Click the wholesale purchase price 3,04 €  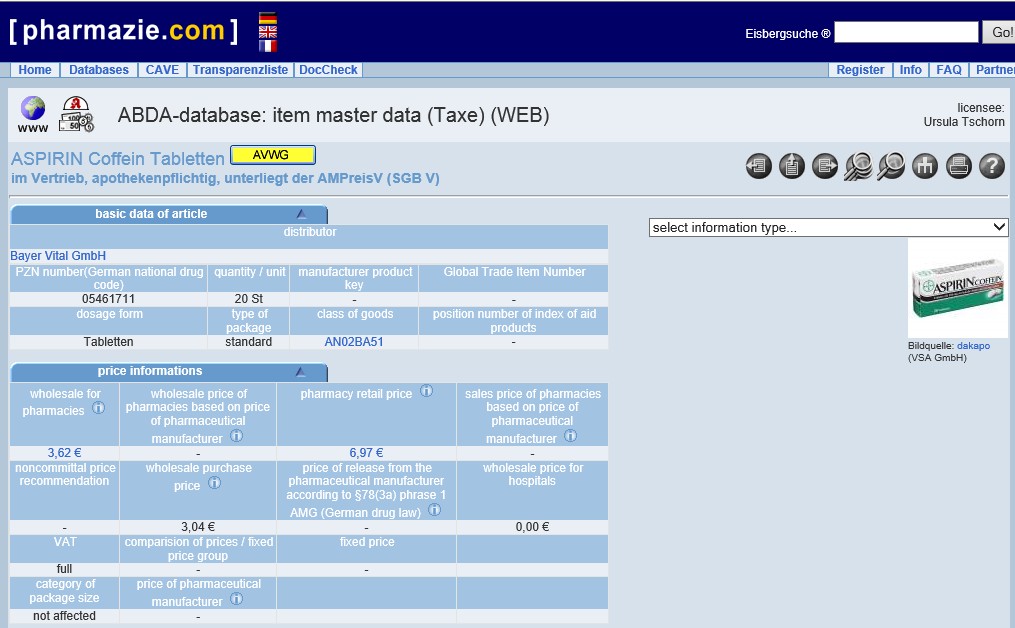[x=198, y=527]
